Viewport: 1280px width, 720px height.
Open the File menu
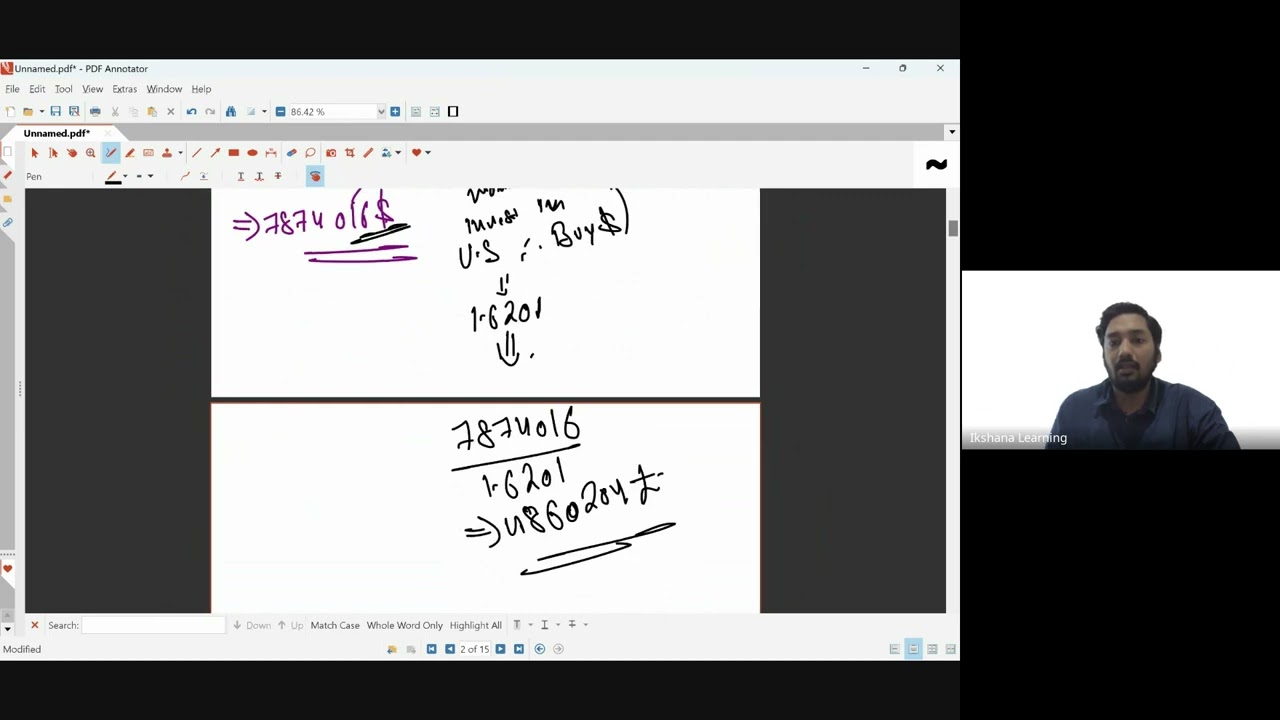(12, 89)
